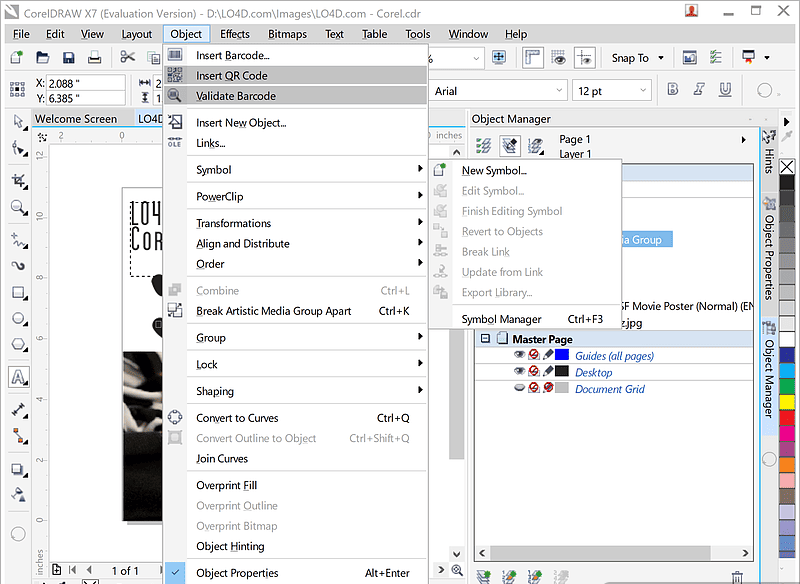Select the Connector tool
Screen dimensions: 800x584
coord(19,436)
